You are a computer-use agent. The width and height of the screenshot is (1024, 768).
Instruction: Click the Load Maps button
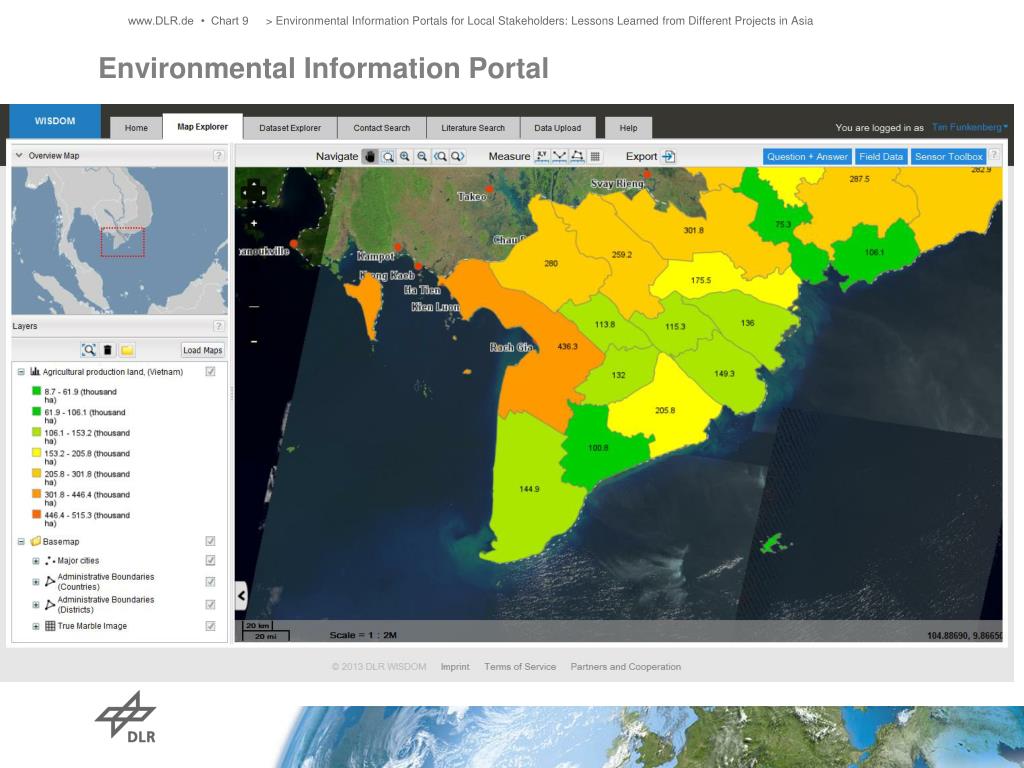(202, 350)
